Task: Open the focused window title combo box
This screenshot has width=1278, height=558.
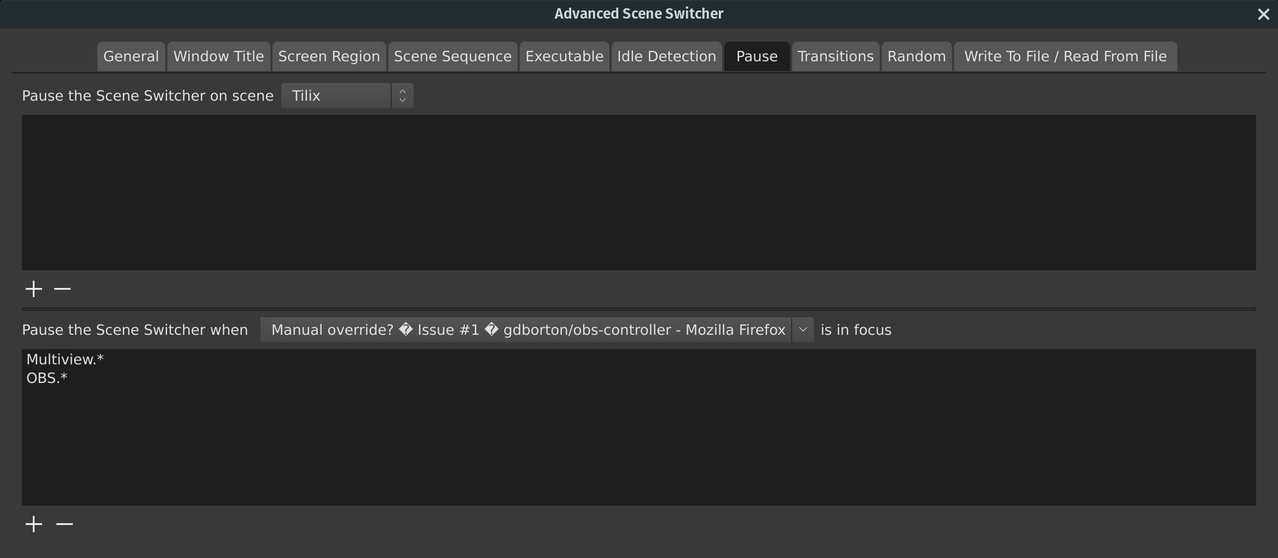Action: 537,330
